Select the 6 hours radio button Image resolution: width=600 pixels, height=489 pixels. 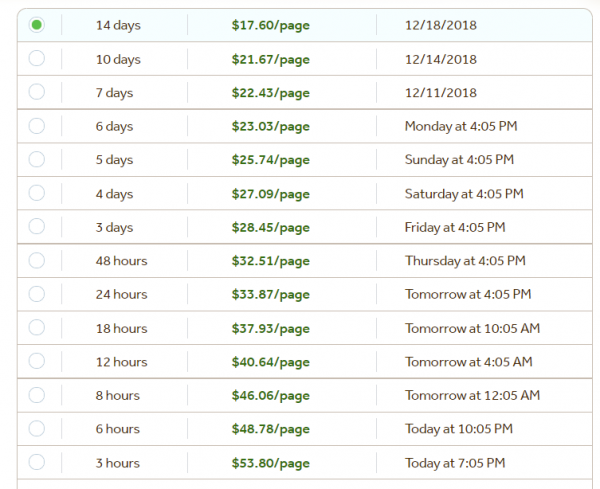tap(37, 429)
